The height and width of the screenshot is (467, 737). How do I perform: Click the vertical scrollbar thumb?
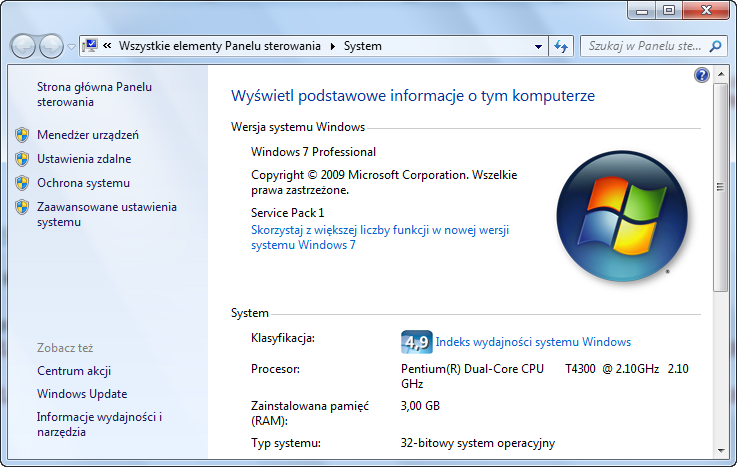[720, 187]
